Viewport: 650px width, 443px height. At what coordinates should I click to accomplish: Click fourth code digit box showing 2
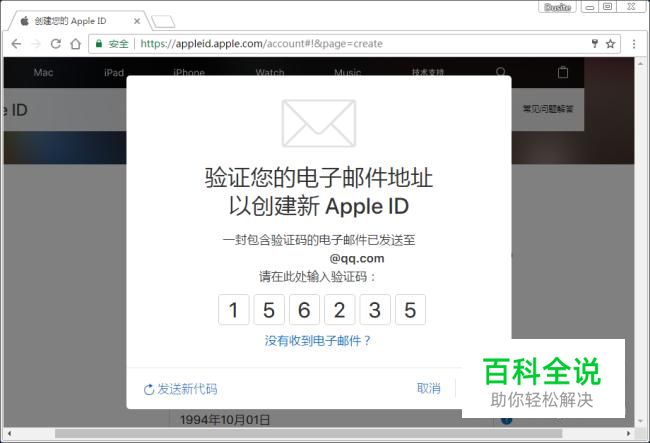(340, 310)
